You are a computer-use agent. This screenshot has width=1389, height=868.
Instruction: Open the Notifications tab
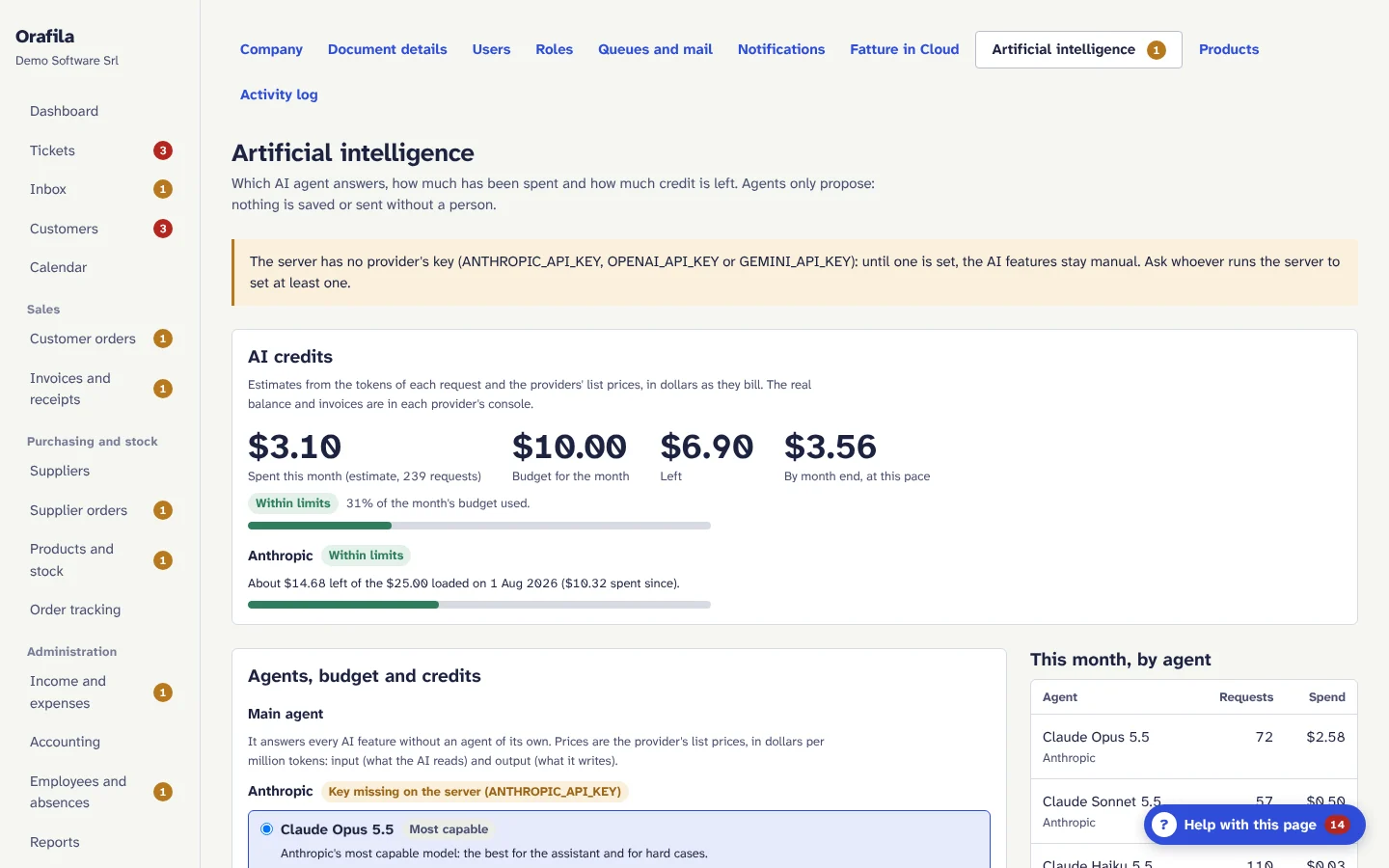(781, 49)
